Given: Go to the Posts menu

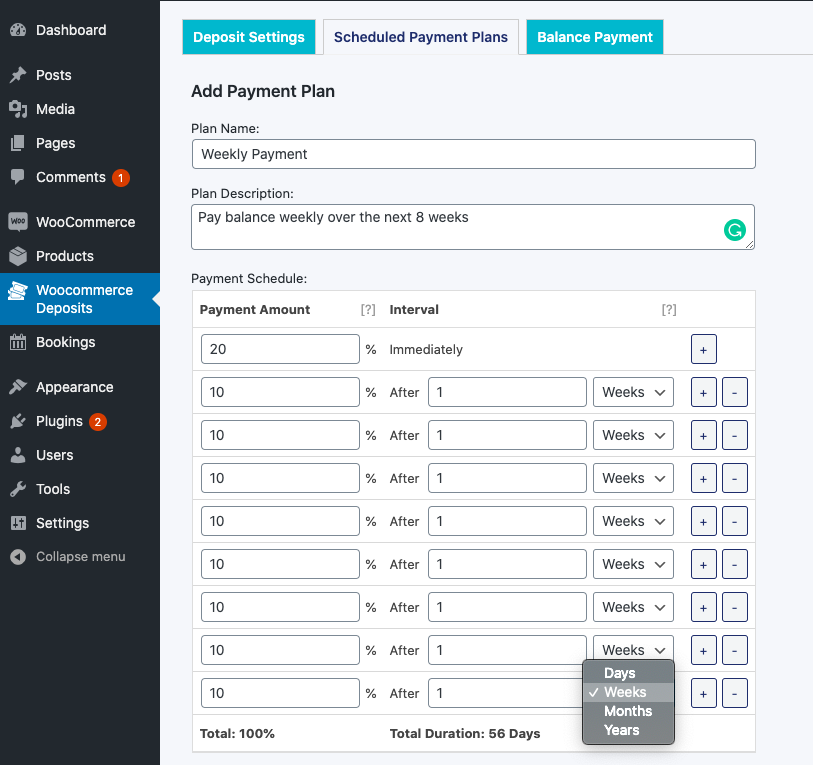Looking at the screenshot, I should click(80, 75).
